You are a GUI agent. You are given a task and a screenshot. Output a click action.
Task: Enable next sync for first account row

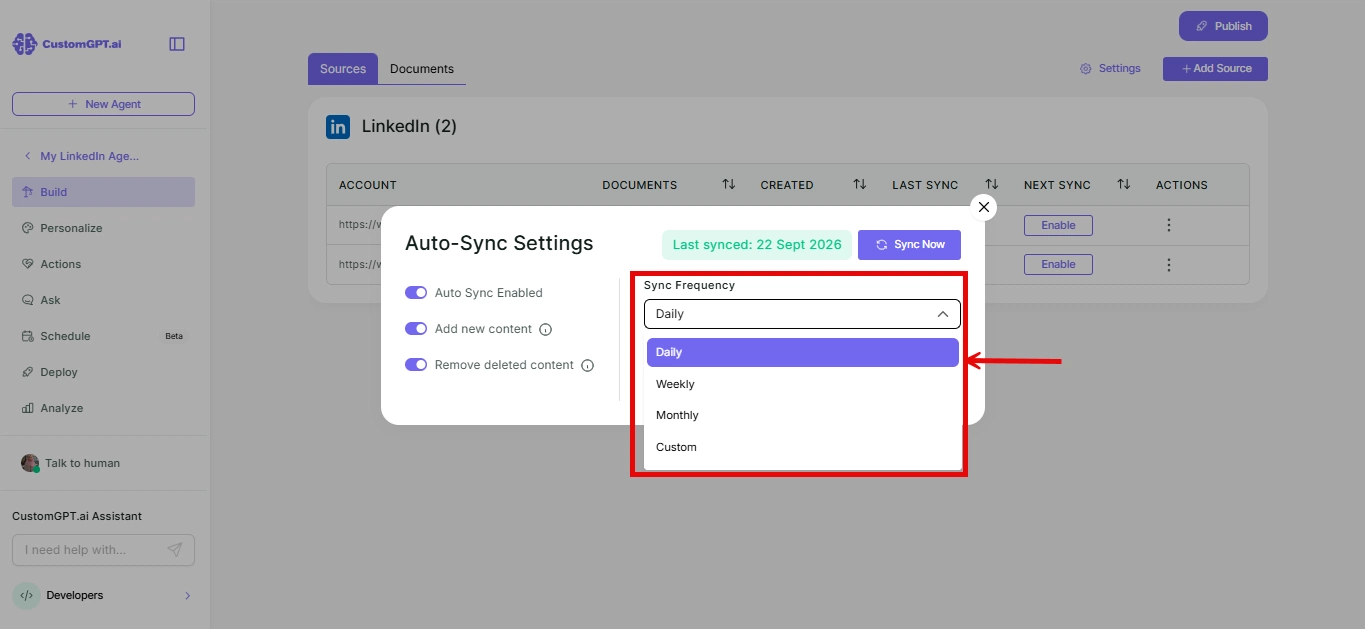click(1058, 225)
